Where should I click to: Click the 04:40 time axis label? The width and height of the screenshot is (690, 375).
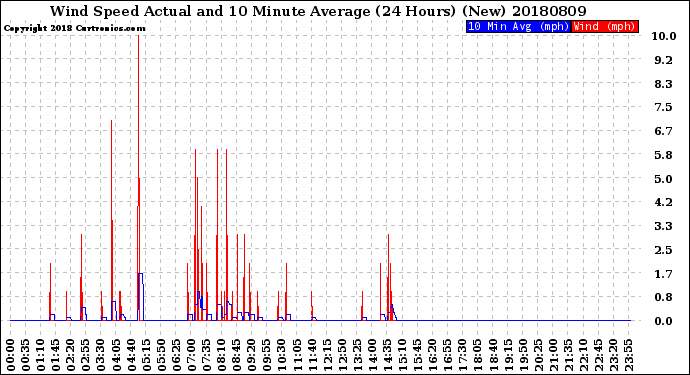pos(131,355)
